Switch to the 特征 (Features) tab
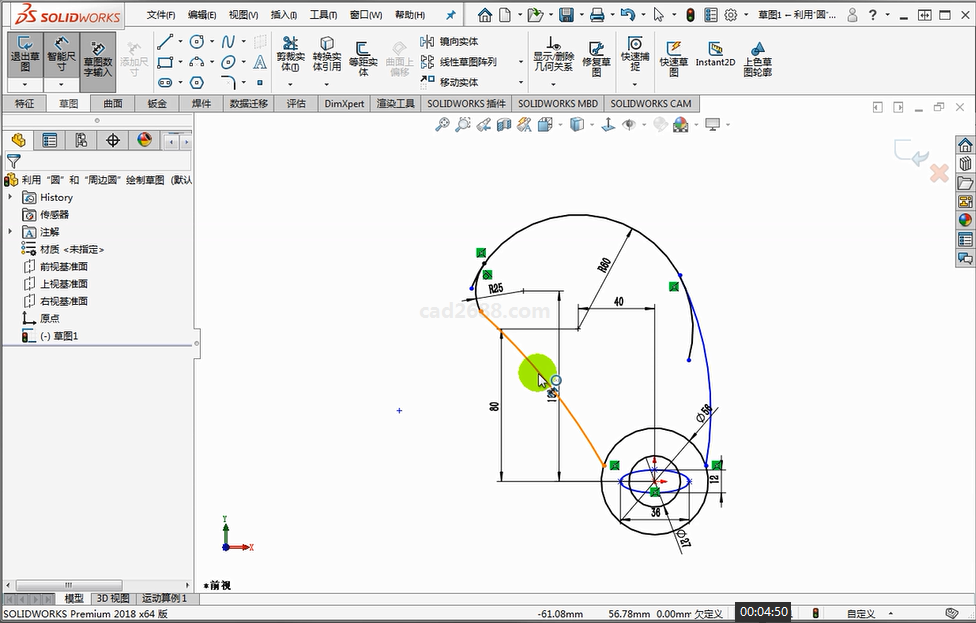 (x=25, y=104)
